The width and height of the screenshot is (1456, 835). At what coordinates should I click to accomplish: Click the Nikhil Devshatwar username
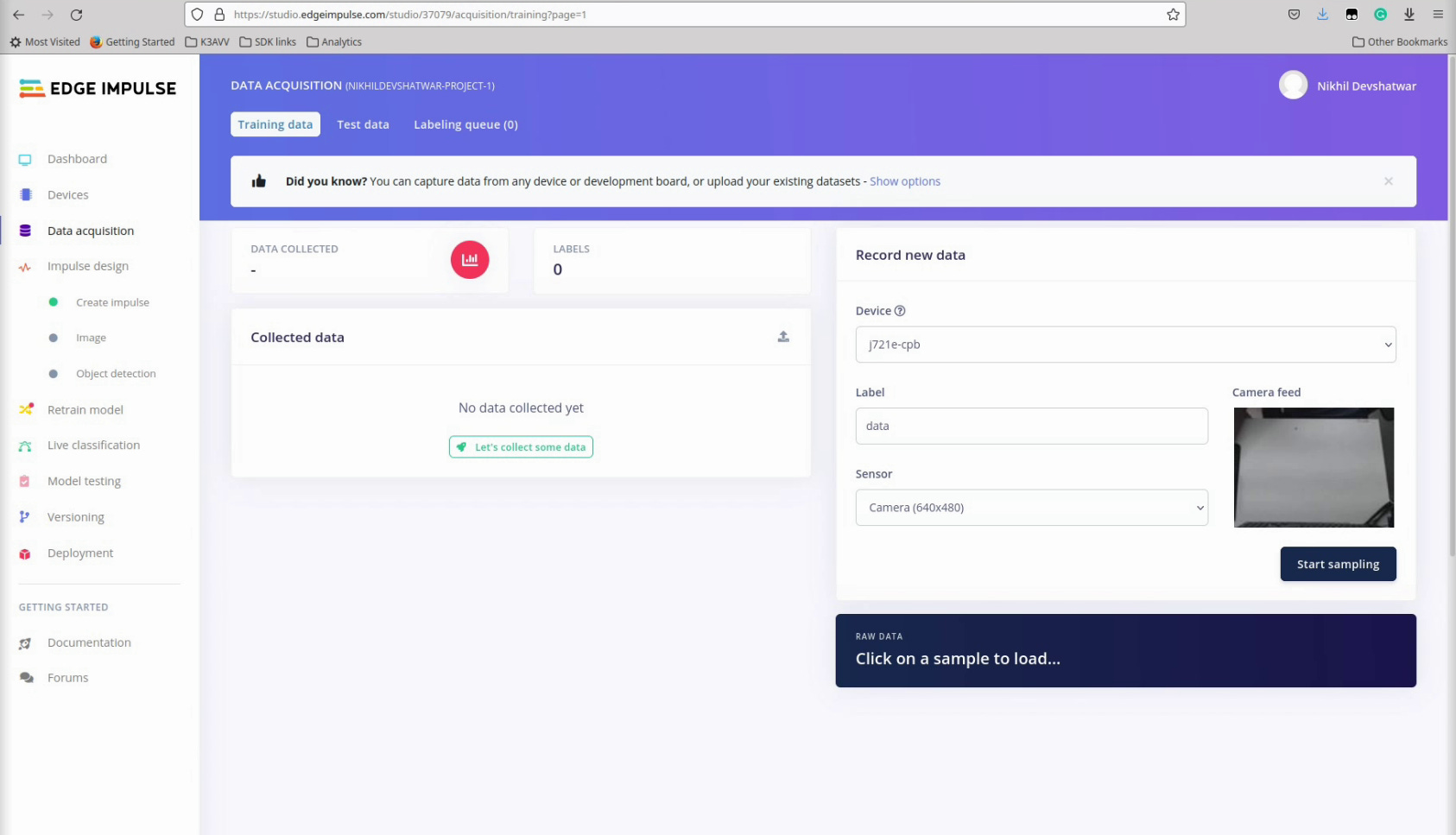1366,85
